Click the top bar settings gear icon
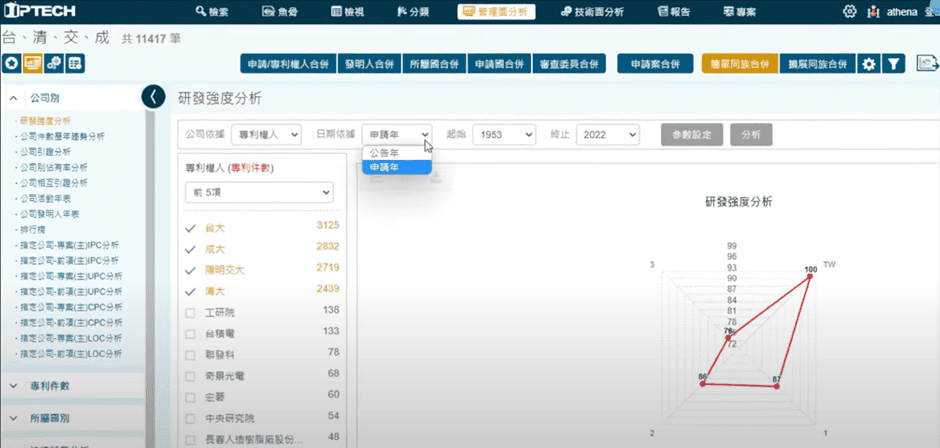The height and width of the screenshot is (448, 940). tap(850, 12)
